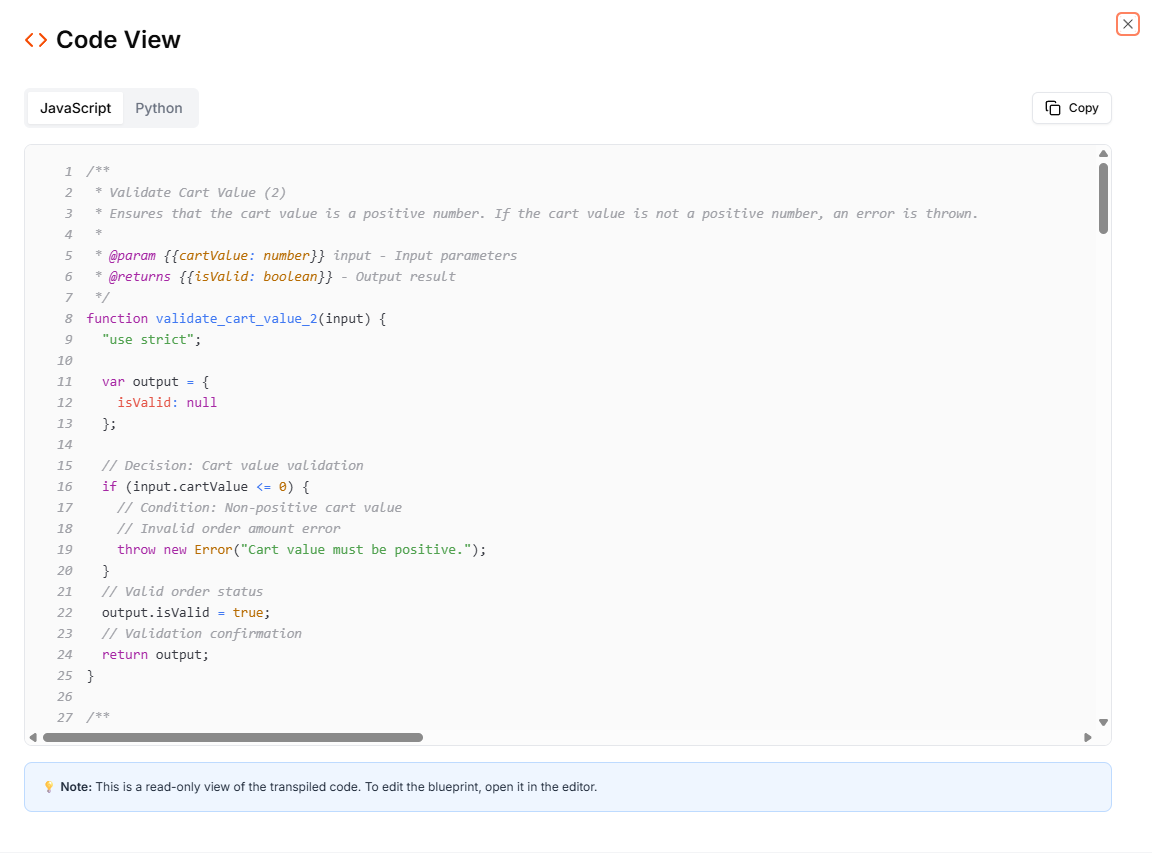Click the Code View title text
Image resolution: width=1152 pixels, height=853 pixels.
tap(118, 39)
